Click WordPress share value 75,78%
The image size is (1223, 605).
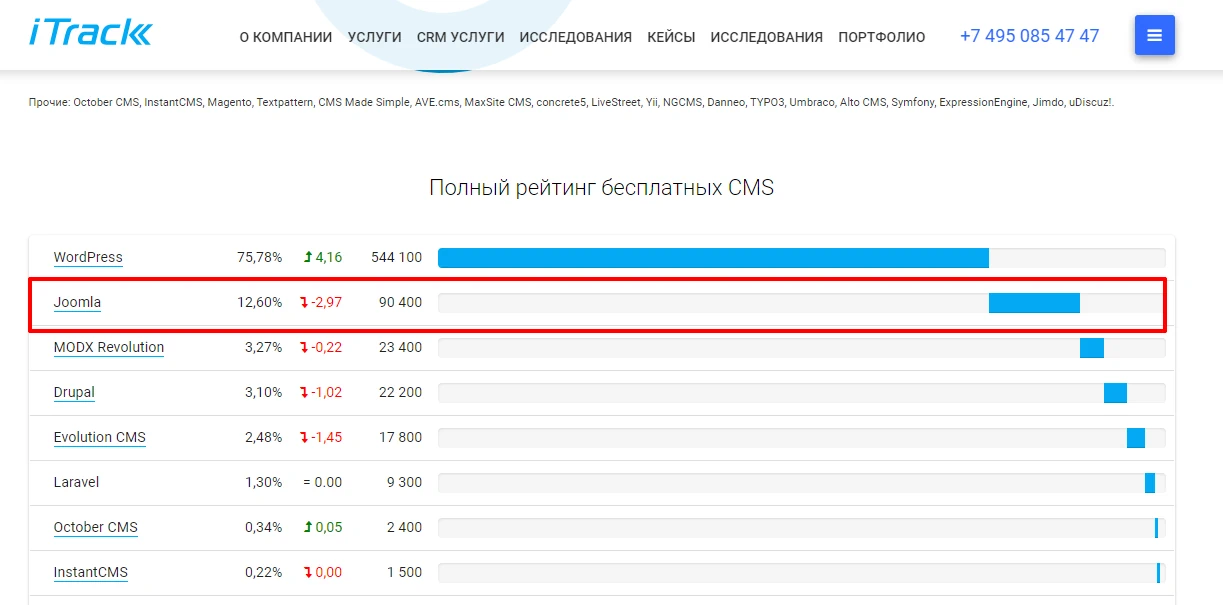coord(260,257)
